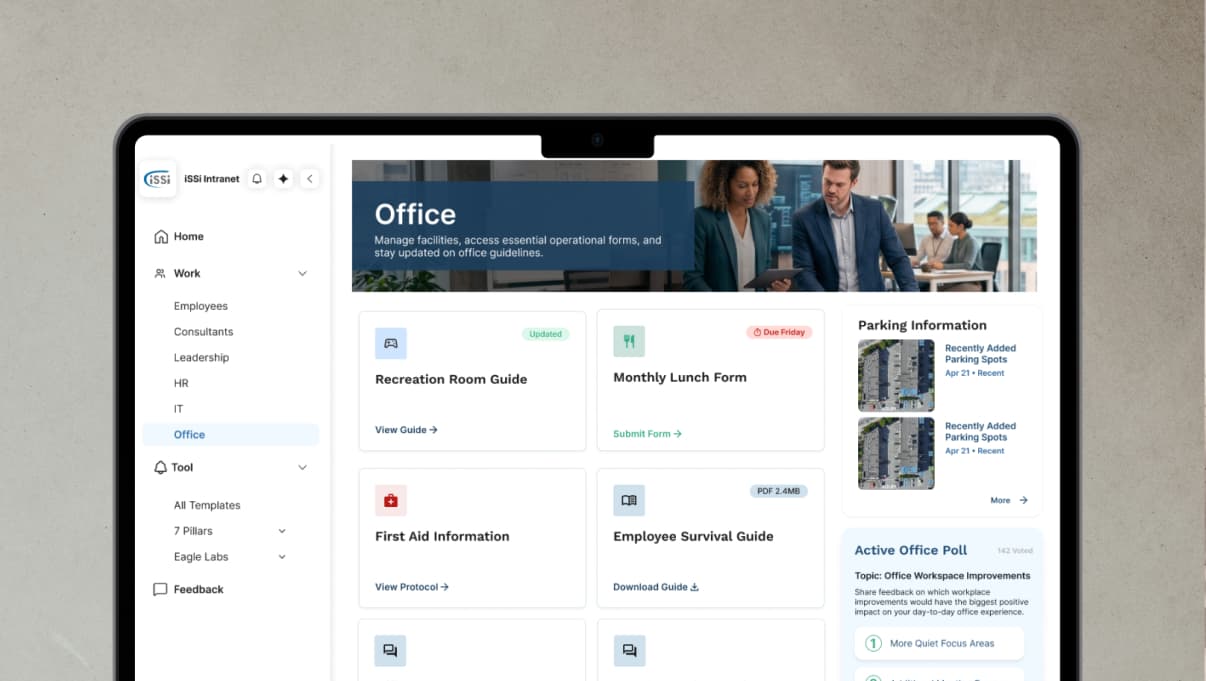Click the Office banner image

(694, 225)
